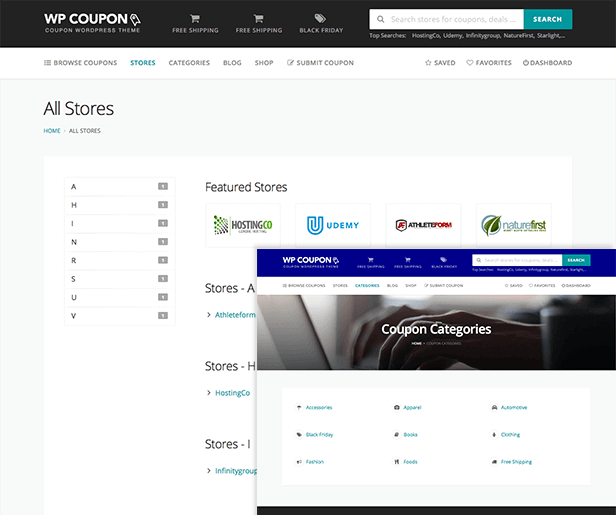Viewport: 616px width, 515px height.
Task: Select letter R in the store index
Action: (119, 260)
